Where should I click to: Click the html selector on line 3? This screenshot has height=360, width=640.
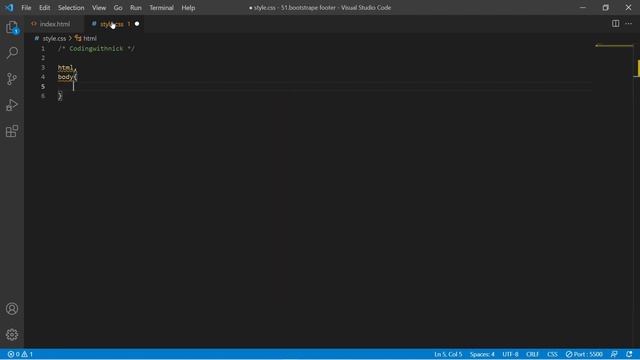(65, 68)
